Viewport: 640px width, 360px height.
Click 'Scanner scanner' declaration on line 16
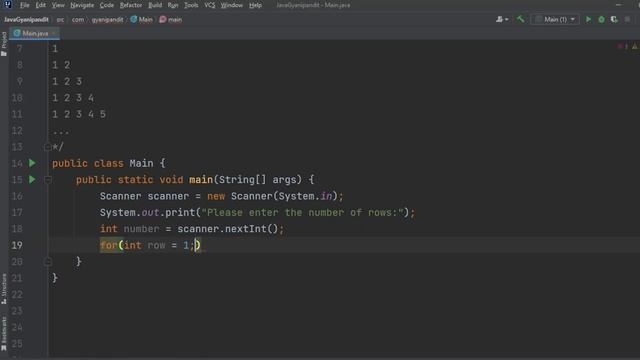point(144,196)
